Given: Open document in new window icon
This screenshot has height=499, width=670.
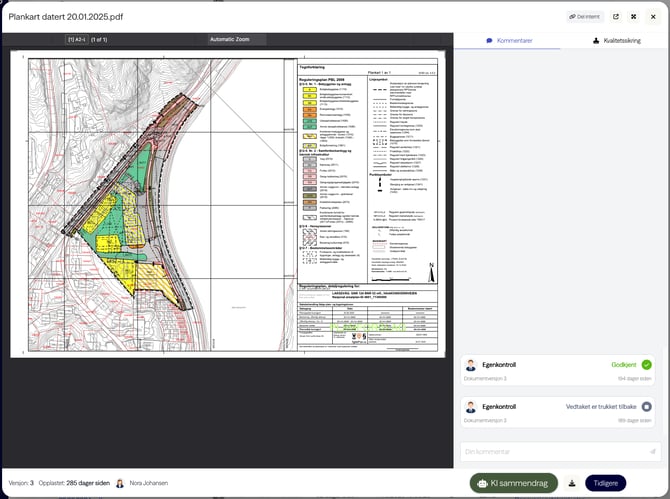Looking at the screenshot, I should pyautogui.click(x=616, y=17).
